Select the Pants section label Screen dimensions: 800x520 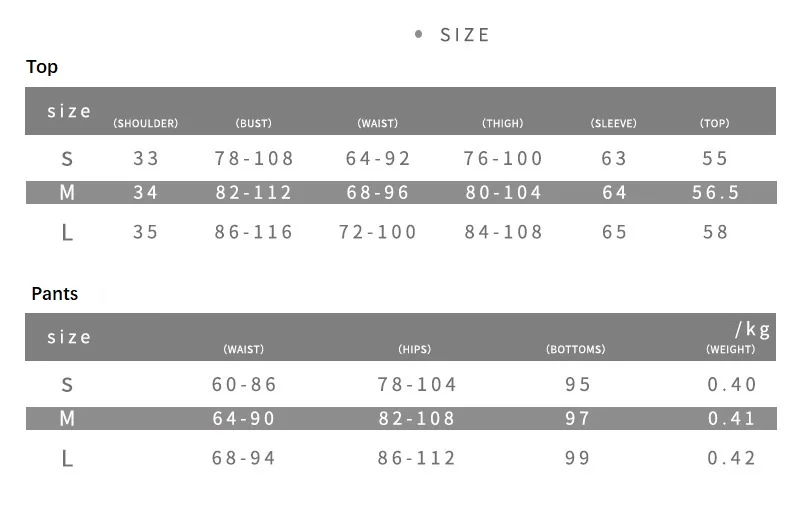pos(55,294)
